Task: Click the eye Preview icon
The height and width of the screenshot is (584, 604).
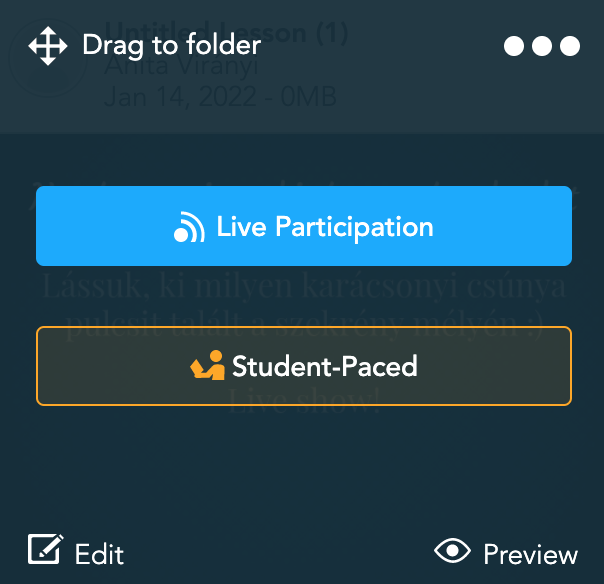Action: [452, 550]
